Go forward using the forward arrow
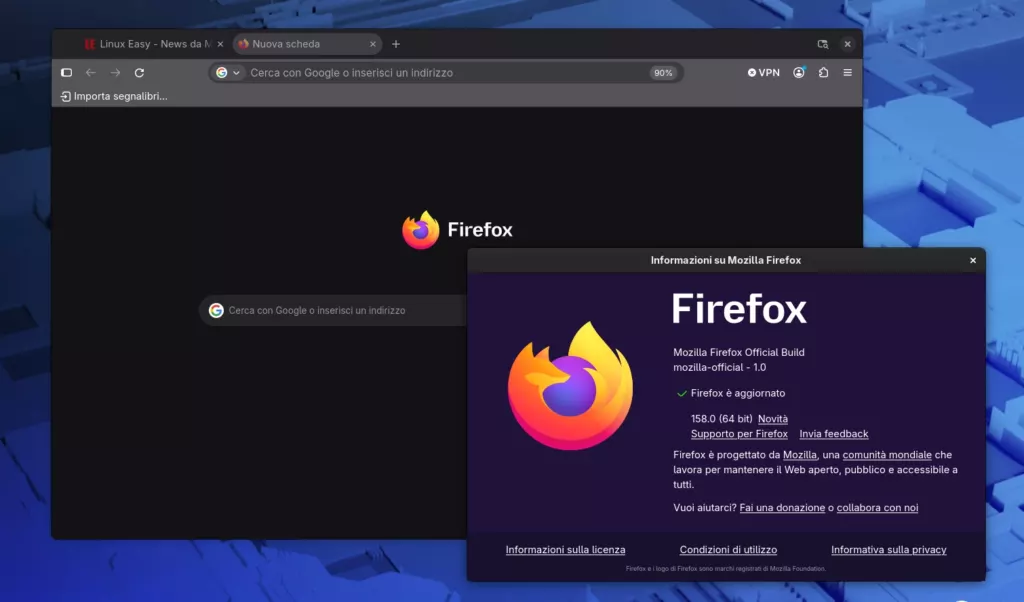The height and width of the screenshot is (602, 1024). point(116,72)
